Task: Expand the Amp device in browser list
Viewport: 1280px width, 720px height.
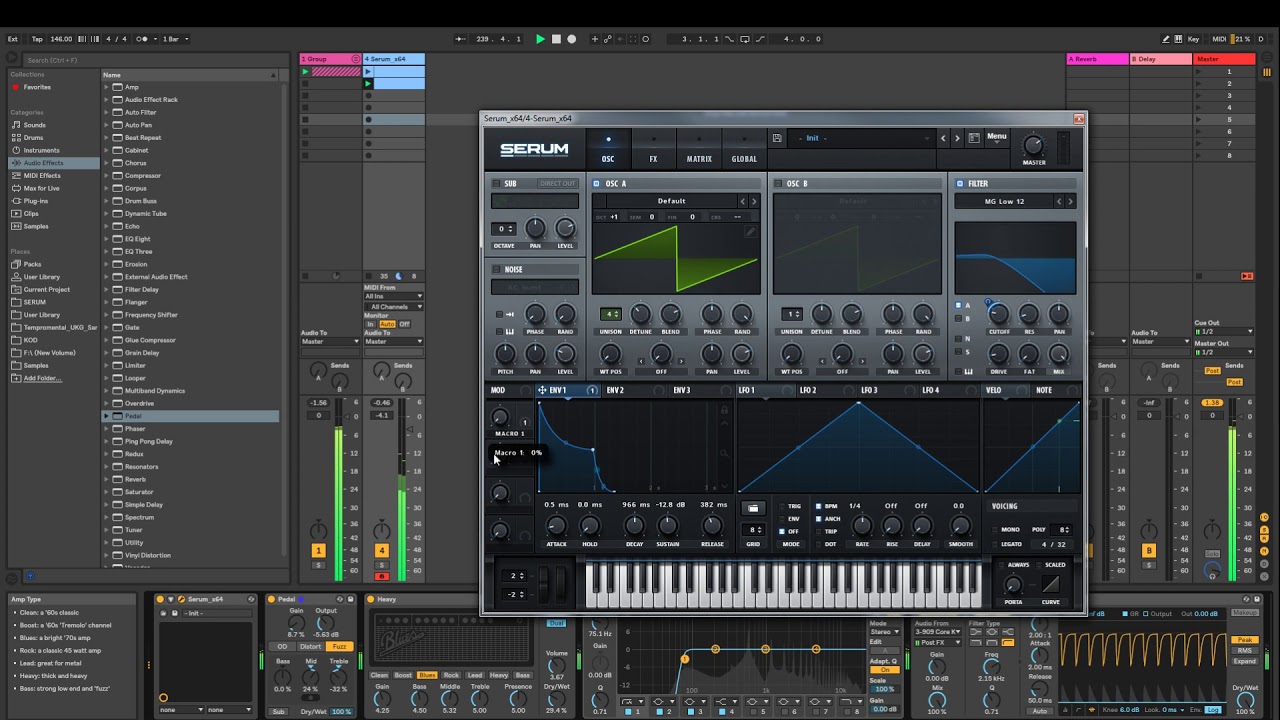Action: click(106, 87)
